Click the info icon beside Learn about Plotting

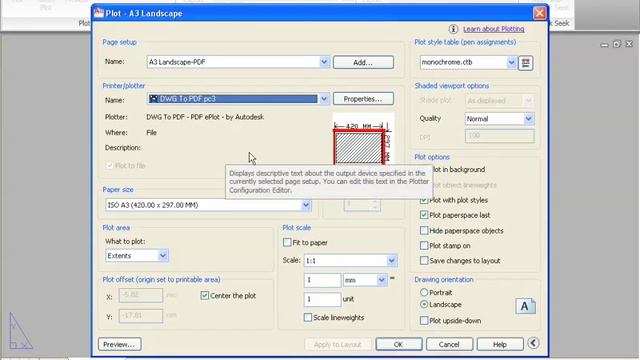pos(453,29)
